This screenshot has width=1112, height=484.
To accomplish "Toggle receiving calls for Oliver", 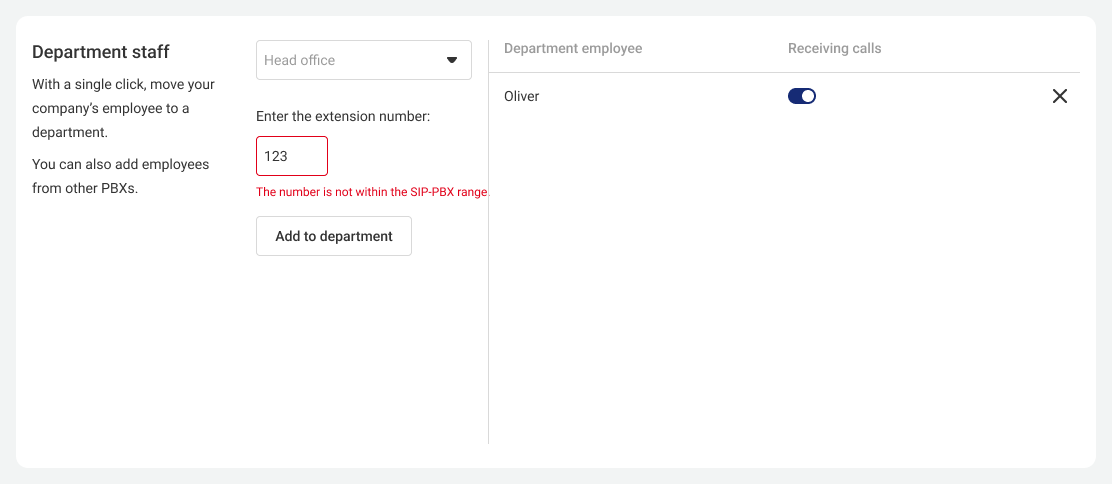I will 802,96.
